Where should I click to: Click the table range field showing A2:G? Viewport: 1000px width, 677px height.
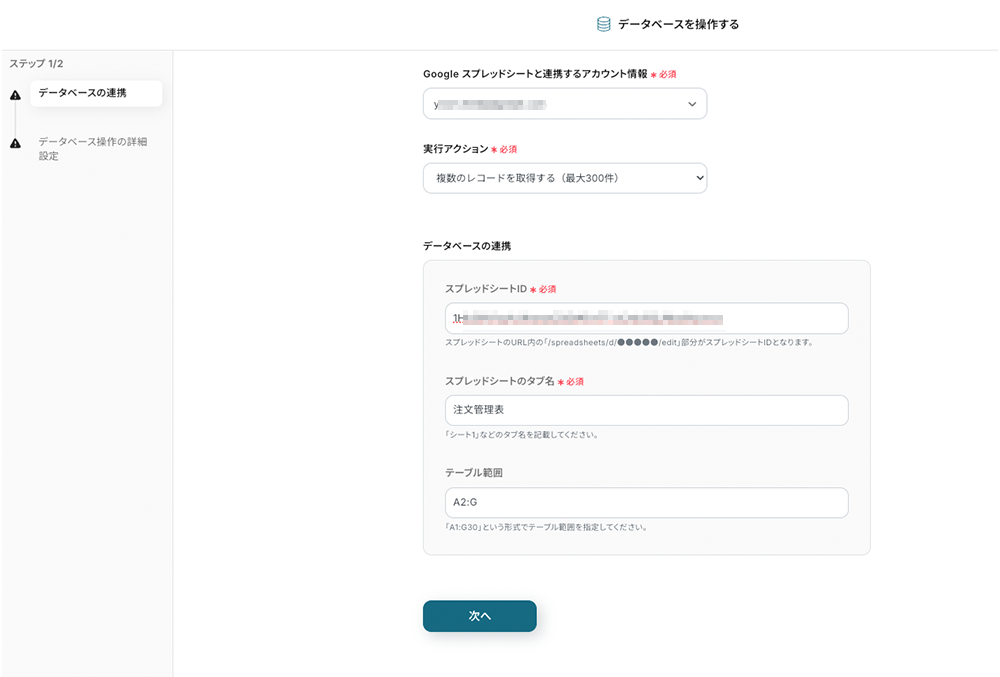coord(646,503)
